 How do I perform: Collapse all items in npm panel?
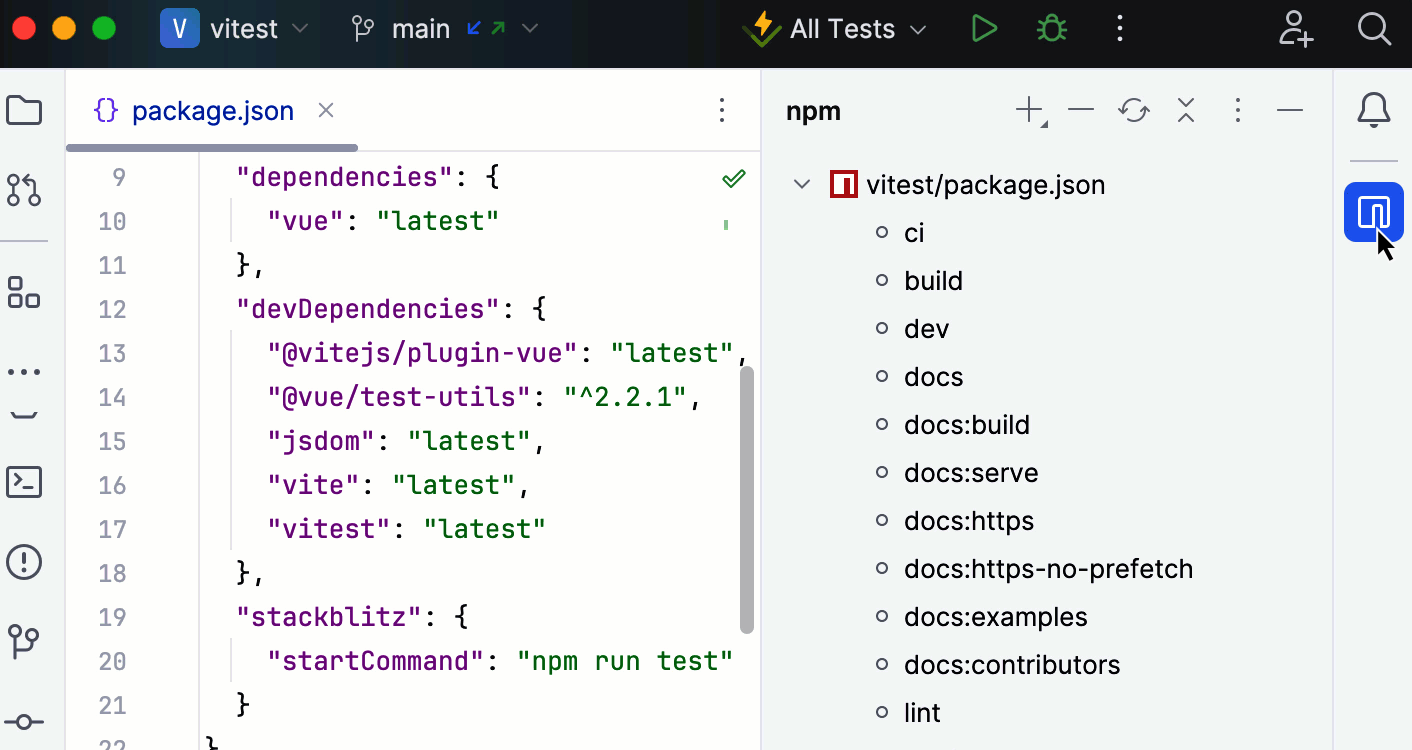pos(1186,110)
